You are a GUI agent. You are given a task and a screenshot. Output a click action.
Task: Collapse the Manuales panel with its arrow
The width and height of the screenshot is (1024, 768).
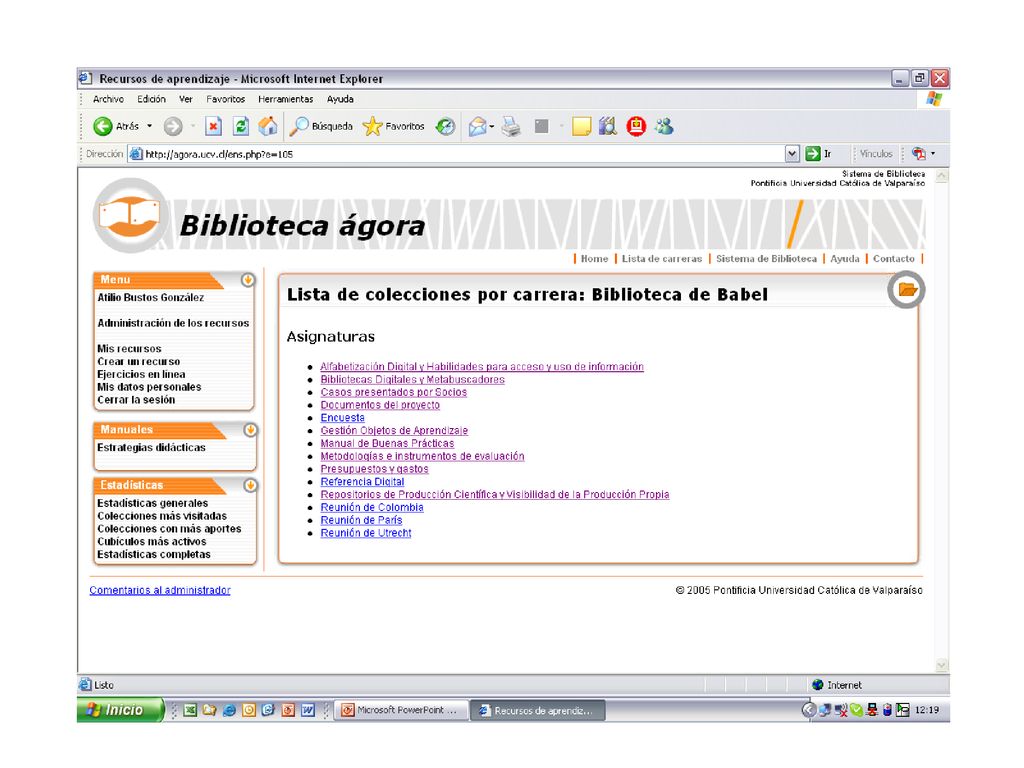pos(250,430)
